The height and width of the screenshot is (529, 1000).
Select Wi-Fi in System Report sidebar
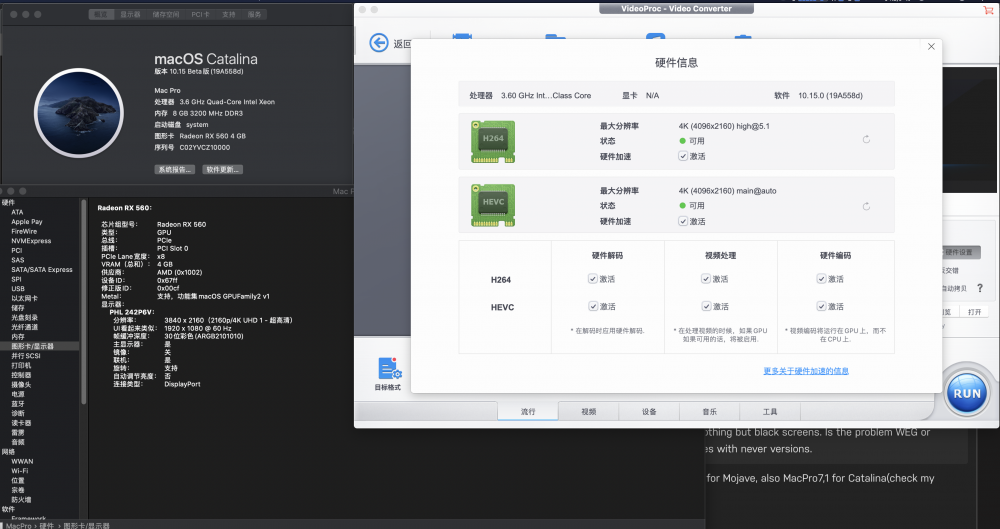click(x=19, y=470)
